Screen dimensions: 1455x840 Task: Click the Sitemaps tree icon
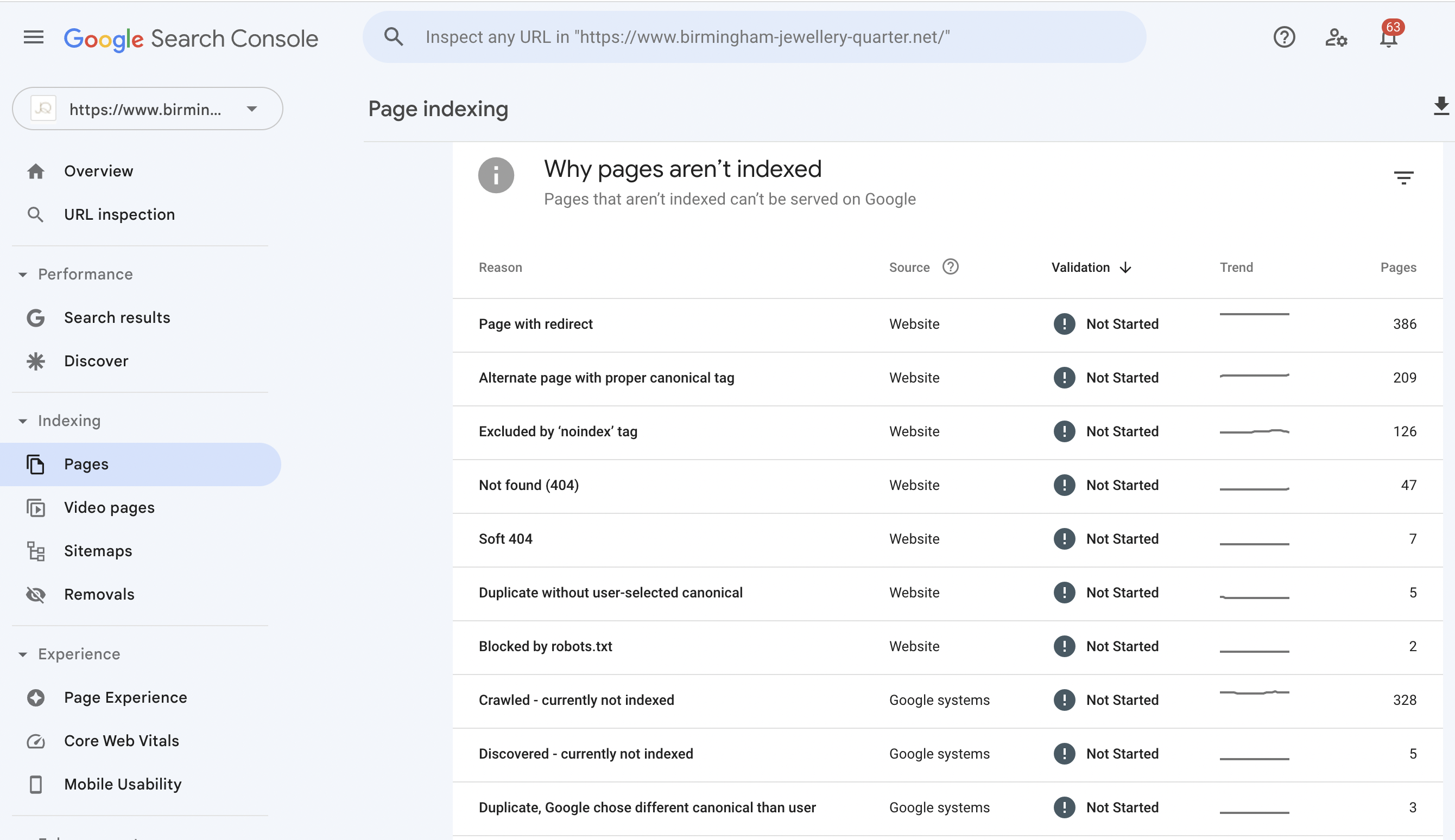[36, 551]
